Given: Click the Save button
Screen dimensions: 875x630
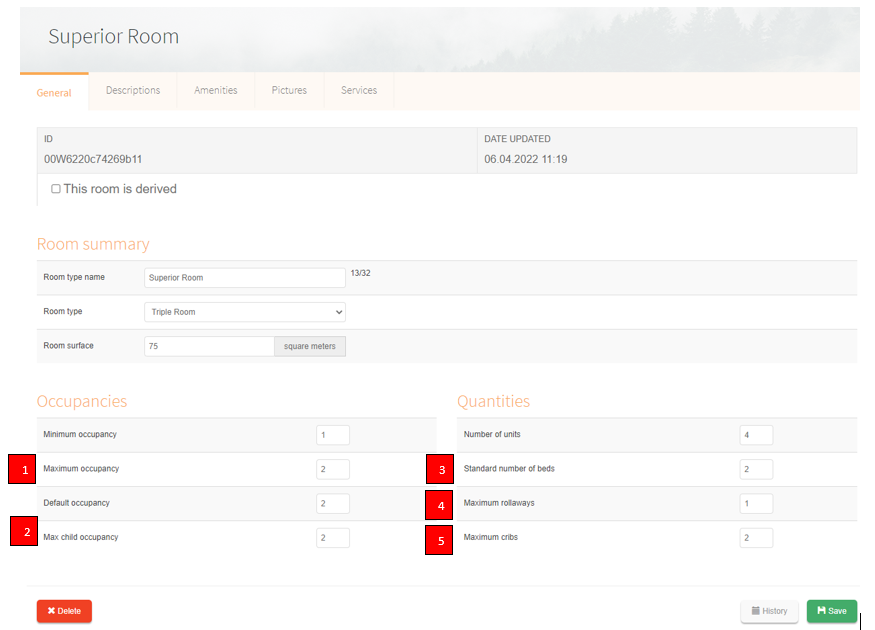Looking at the screenshot, I should pyautogui.click(x=831, y=611).
